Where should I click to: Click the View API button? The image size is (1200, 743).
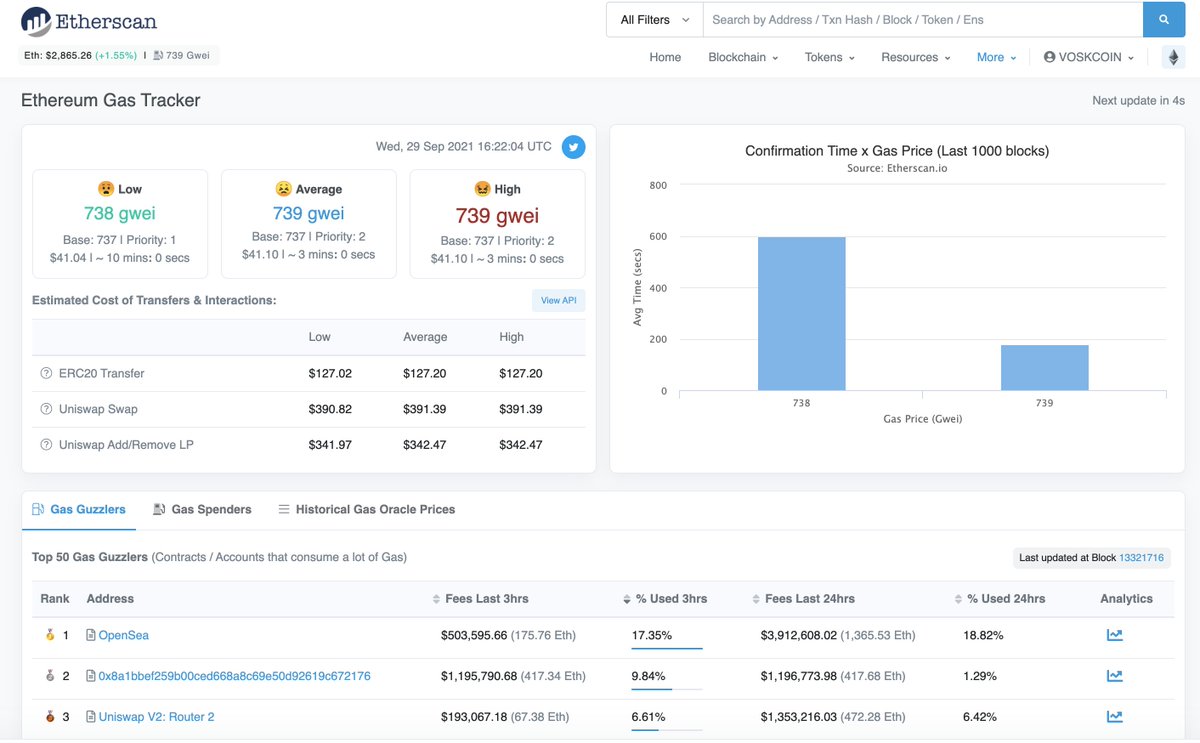coord(558,300)
